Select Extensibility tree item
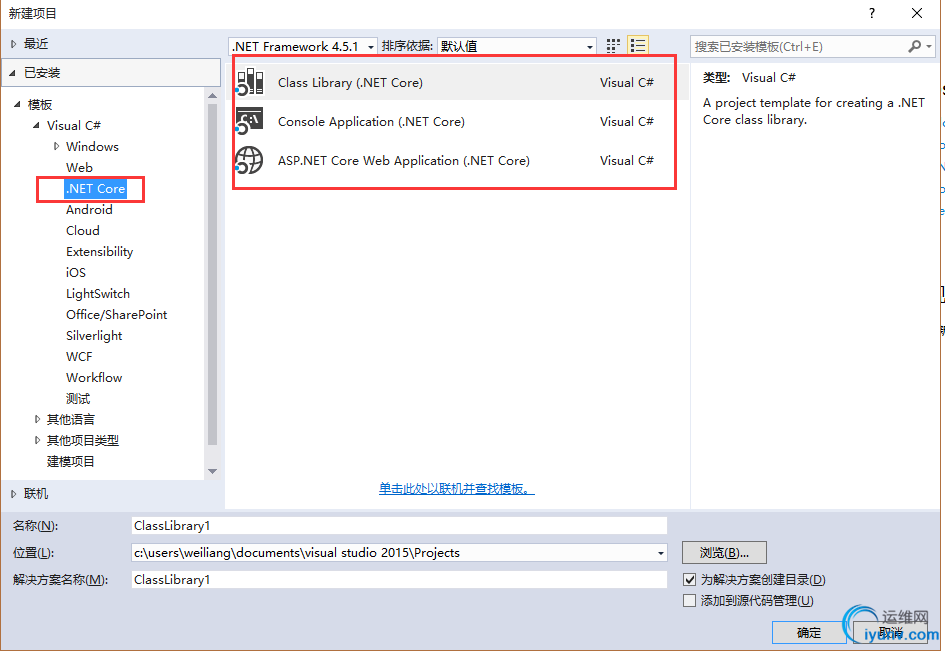Screen dimensions: 945x651 point(99,252)
